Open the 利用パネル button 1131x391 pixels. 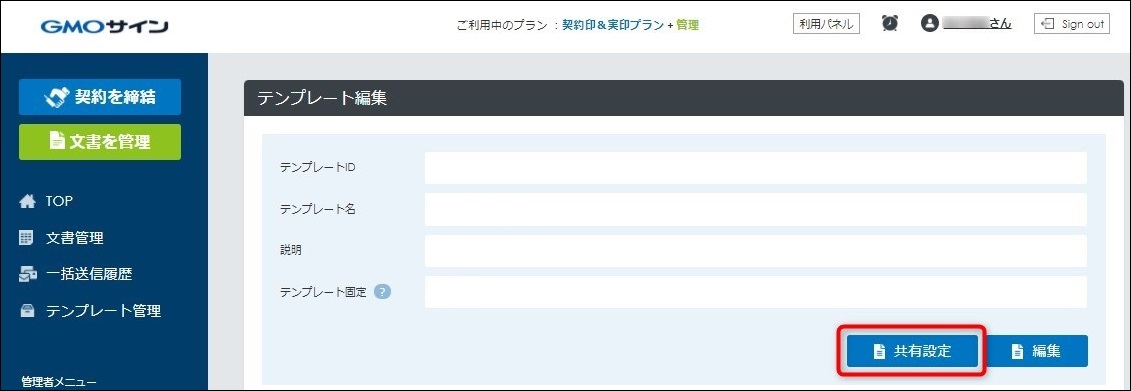(826, 24)
